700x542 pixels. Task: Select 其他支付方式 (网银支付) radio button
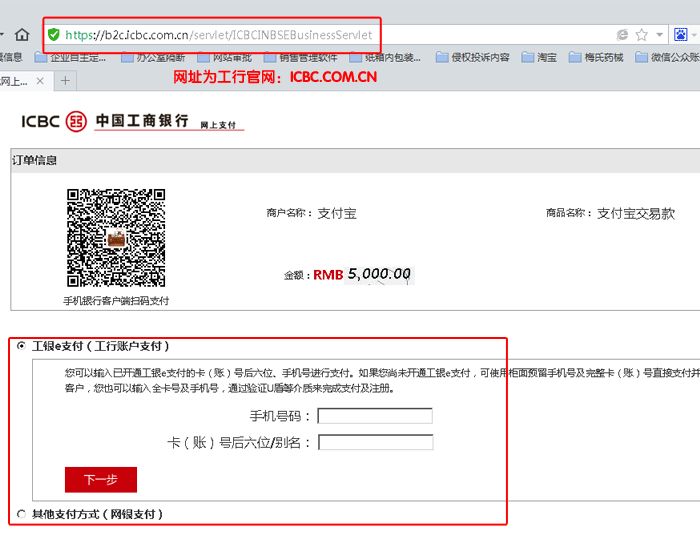(x=21, y=514)
